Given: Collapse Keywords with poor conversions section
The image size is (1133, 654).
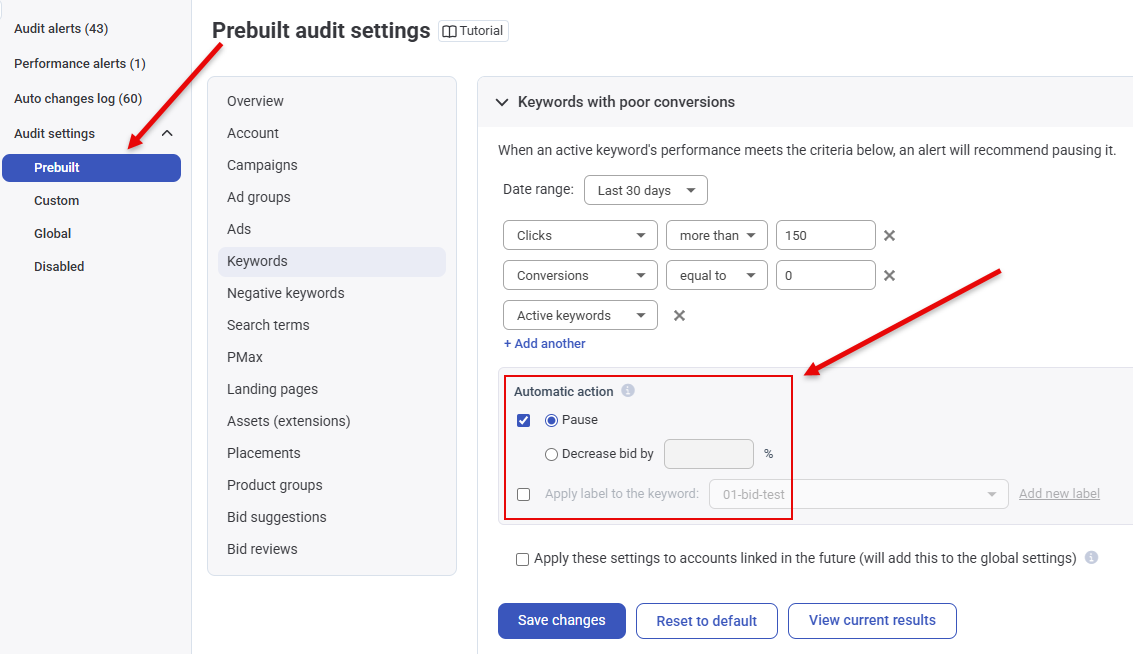Looking at the screenshot, I should [x=501, y=102].
